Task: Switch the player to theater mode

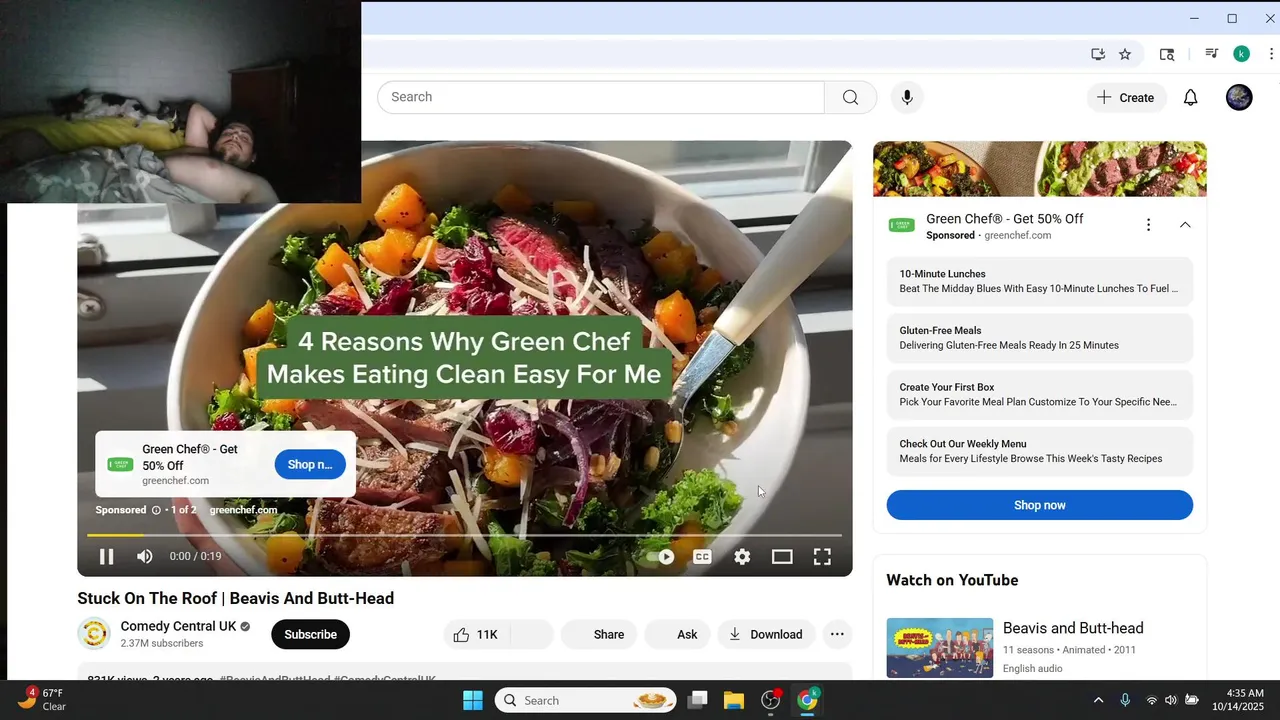Action: pyautogui.click(x=782, y=557)
